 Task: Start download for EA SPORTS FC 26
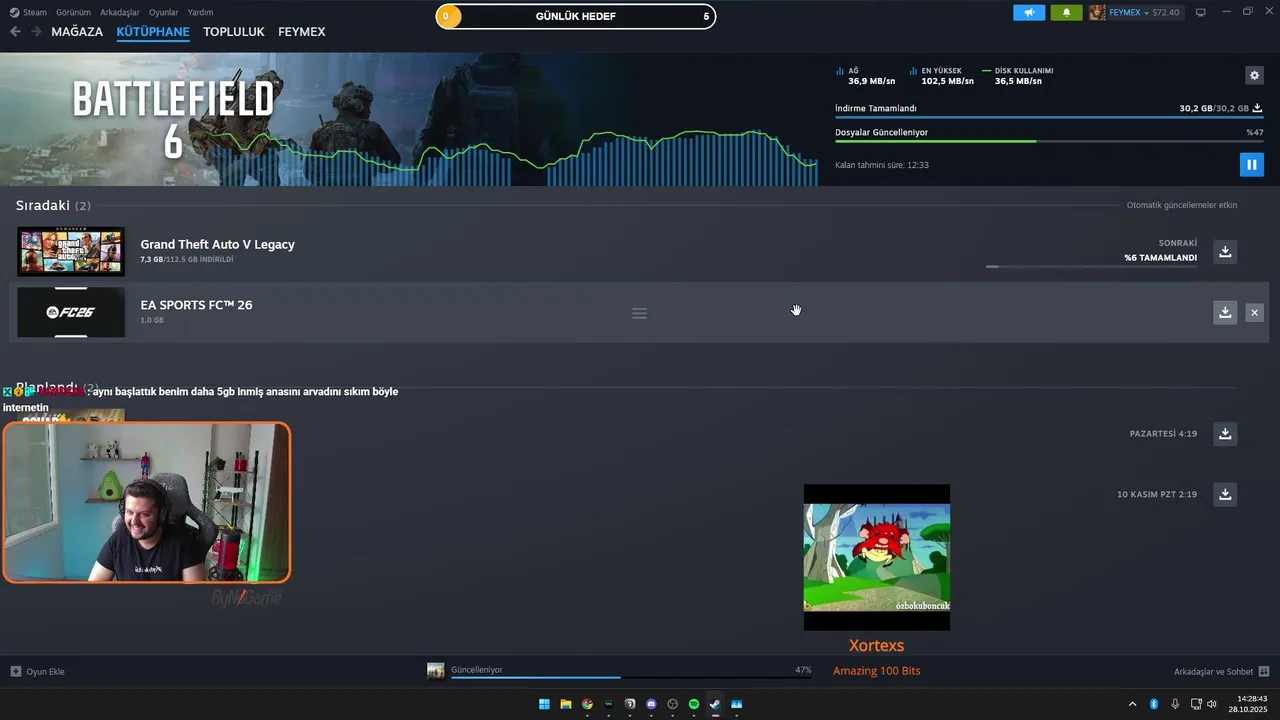point(1225,312)
